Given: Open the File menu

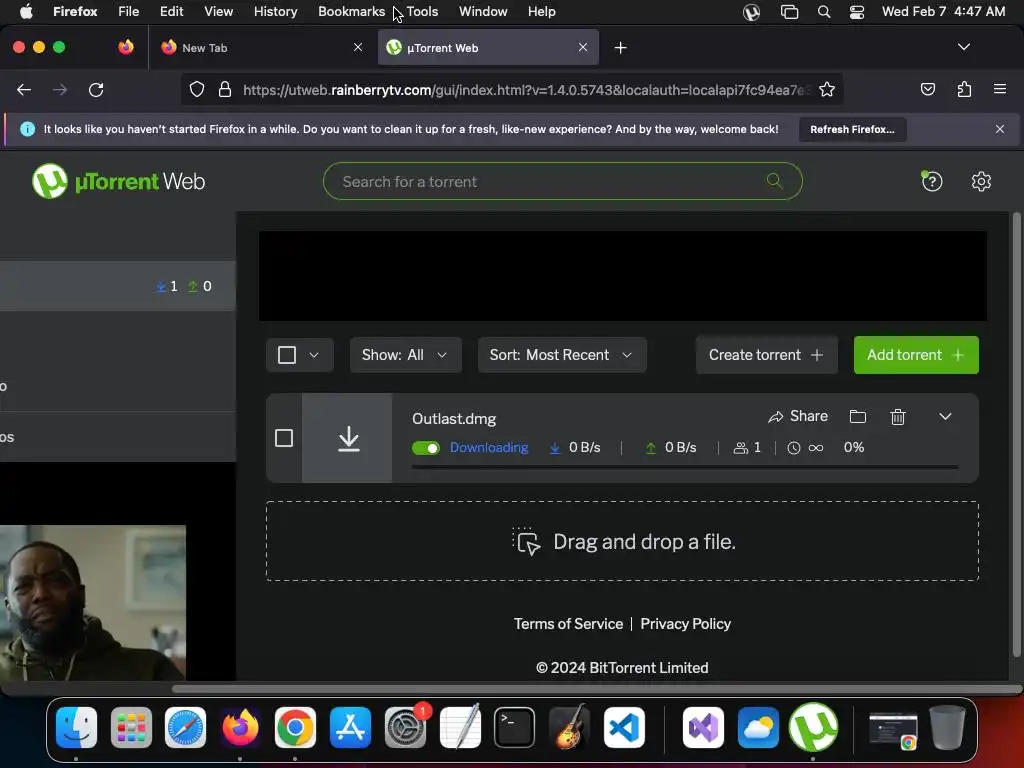Looking at the screenshot, I should tap(128, 12).
